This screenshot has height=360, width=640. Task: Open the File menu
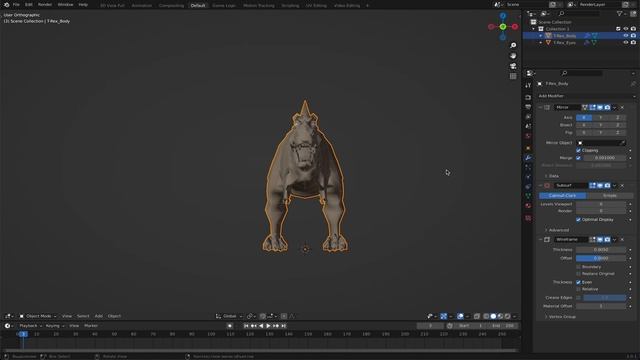[x=16, y=4]
